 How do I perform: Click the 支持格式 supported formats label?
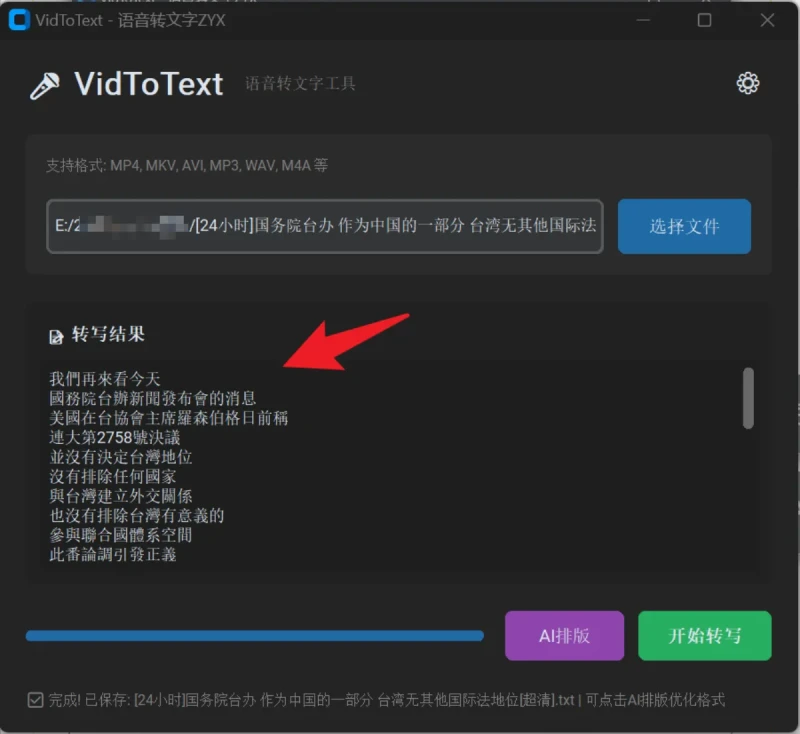186,166
